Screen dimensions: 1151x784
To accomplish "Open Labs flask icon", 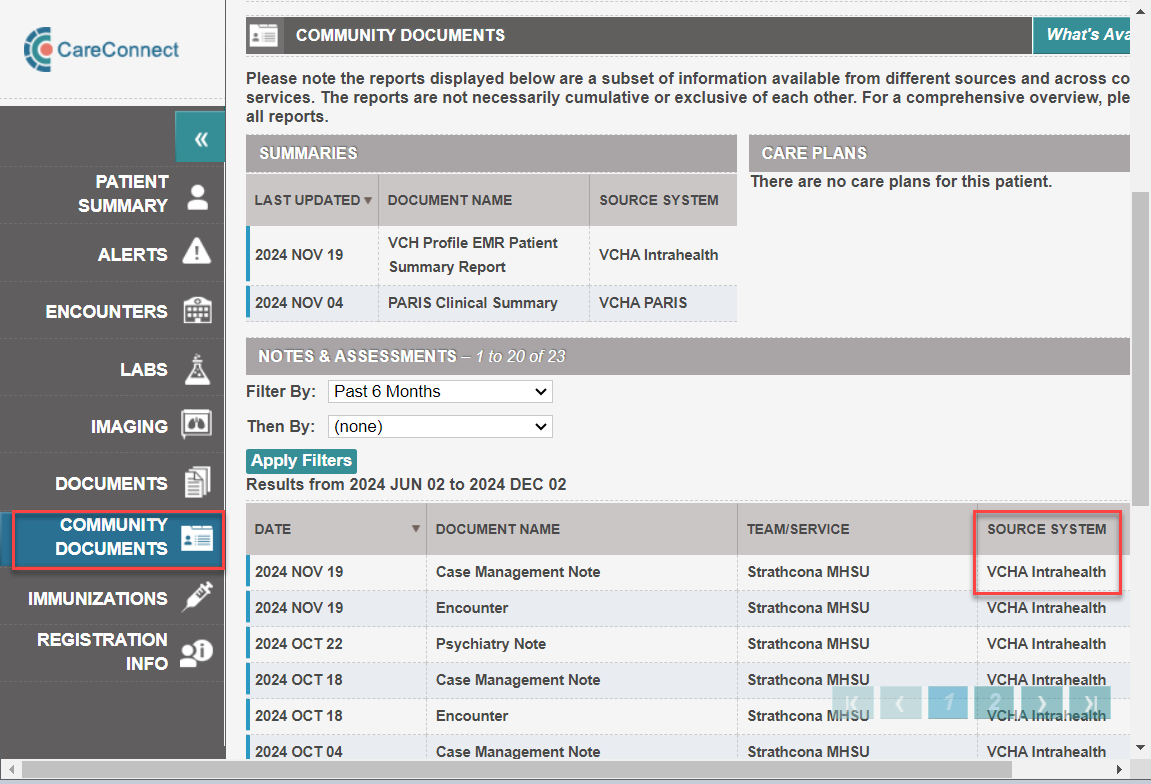I will 197,369.
